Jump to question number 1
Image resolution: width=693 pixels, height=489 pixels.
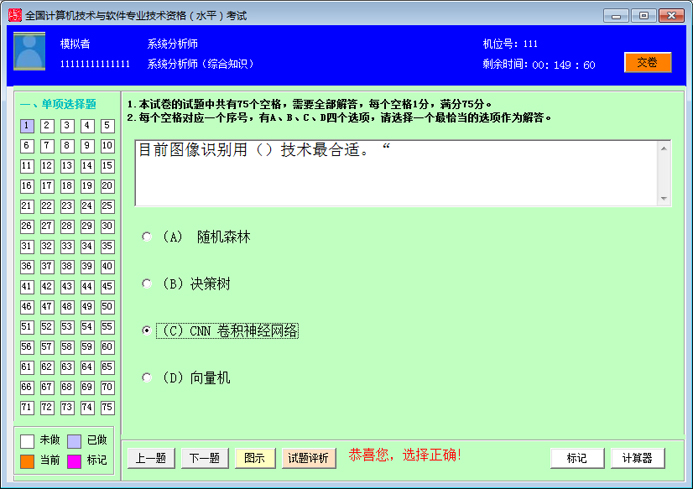point(27,126)
